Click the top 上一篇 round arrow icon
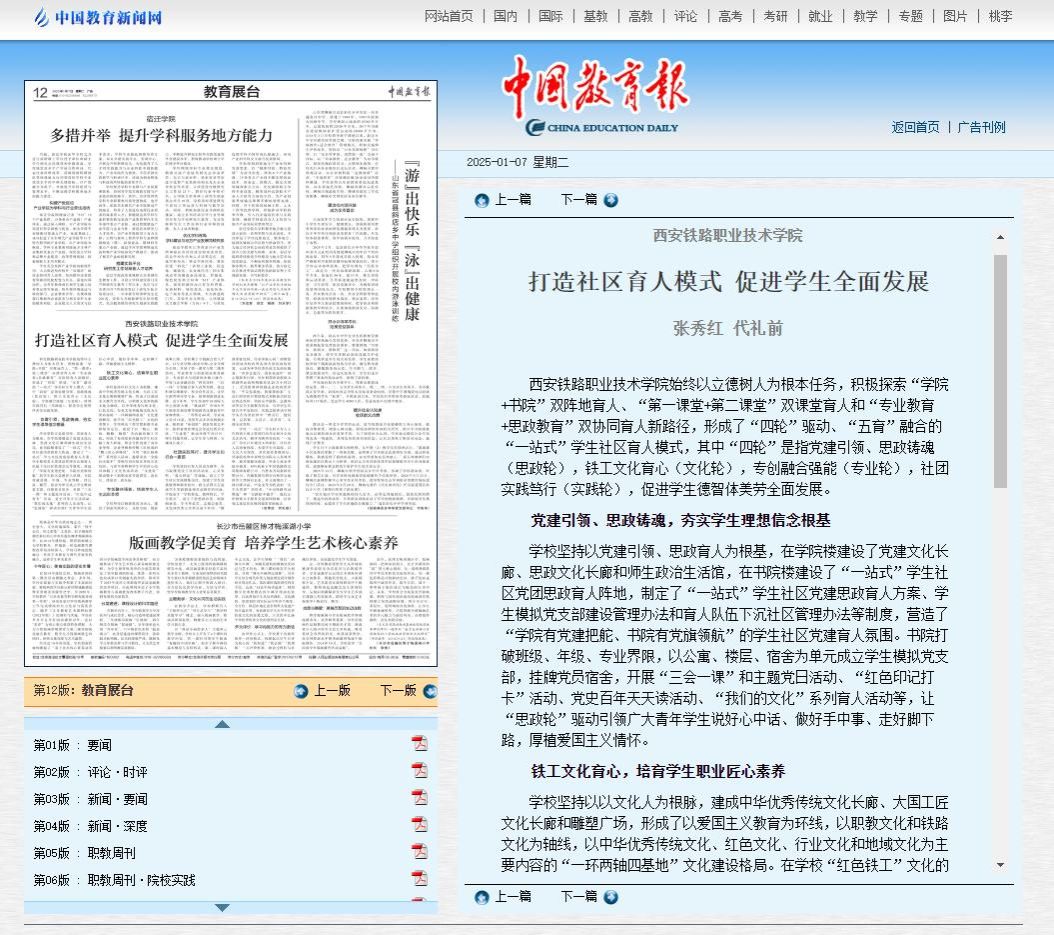This screenshot has height=935, width=1054. pyautogui.click(x=482, y=200)
